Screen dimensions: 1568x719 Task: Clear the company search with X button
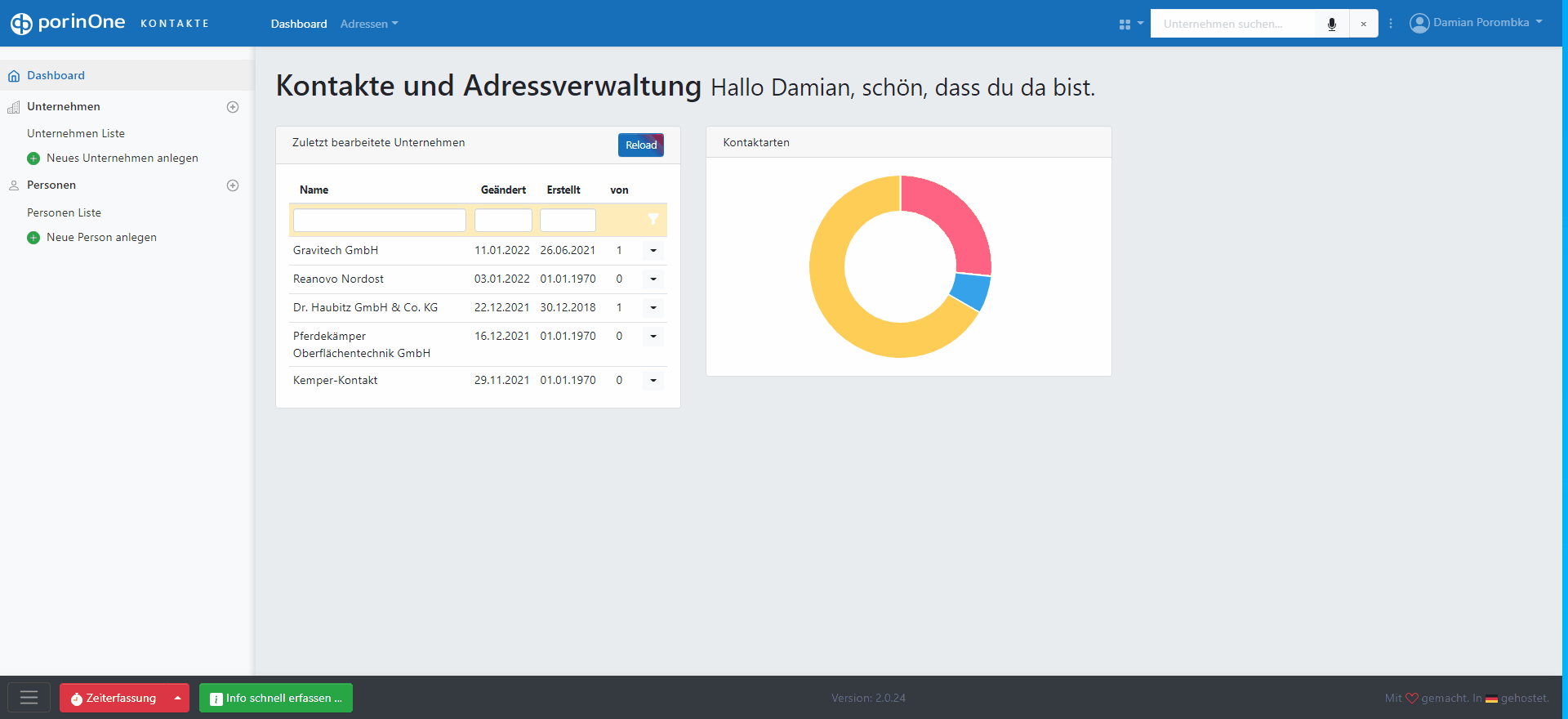click(x=1363, y=24)
